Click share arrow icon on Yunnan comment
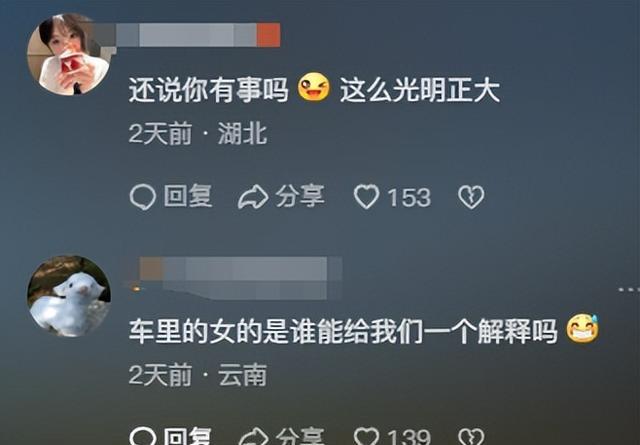The width and height of the screenshot is (640, 445). click(253, 436)
